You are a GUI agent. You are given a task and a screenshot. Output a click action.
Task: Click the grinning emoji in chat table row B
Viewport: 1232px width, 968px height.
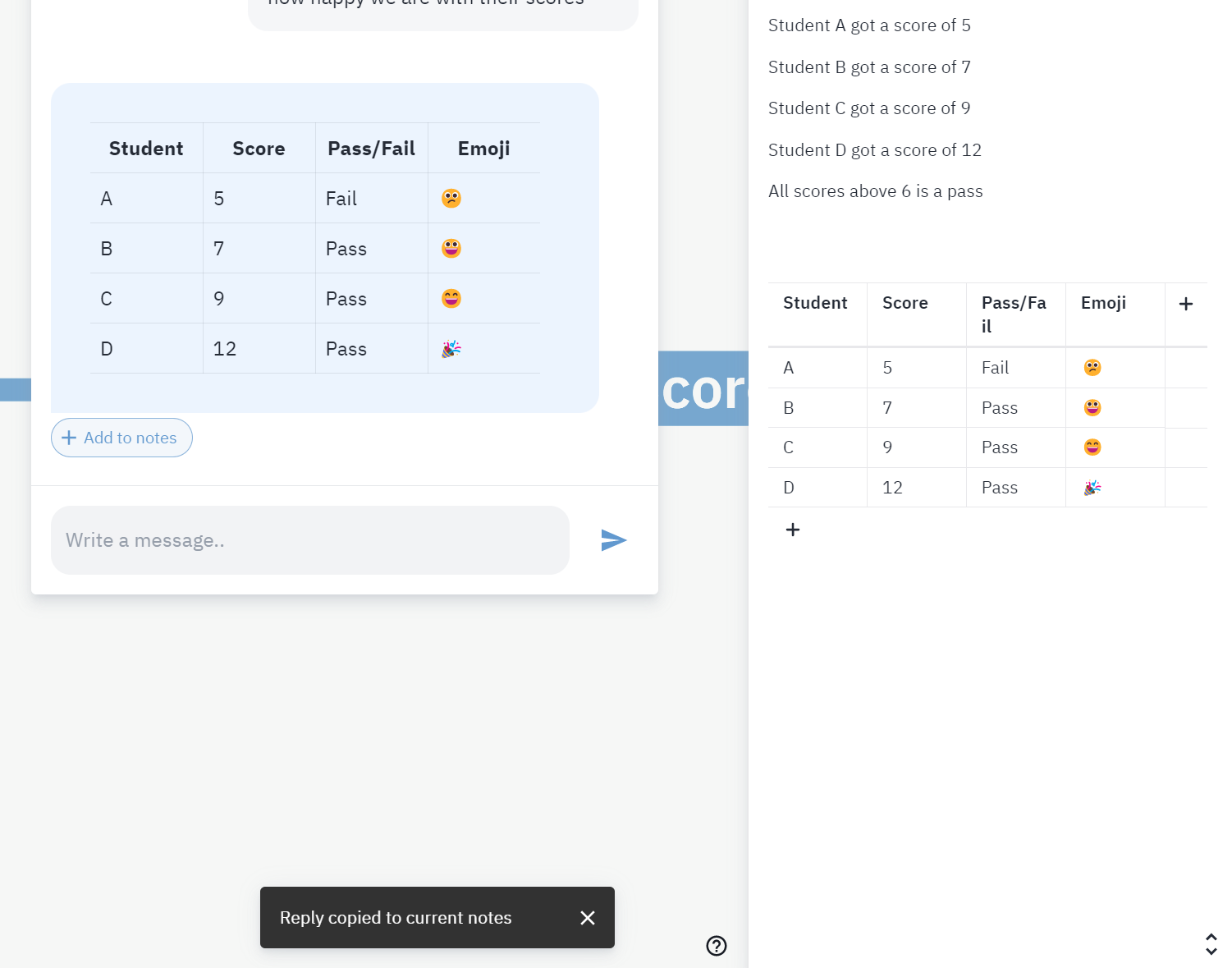pyautogui.click(x=451, y=249)
